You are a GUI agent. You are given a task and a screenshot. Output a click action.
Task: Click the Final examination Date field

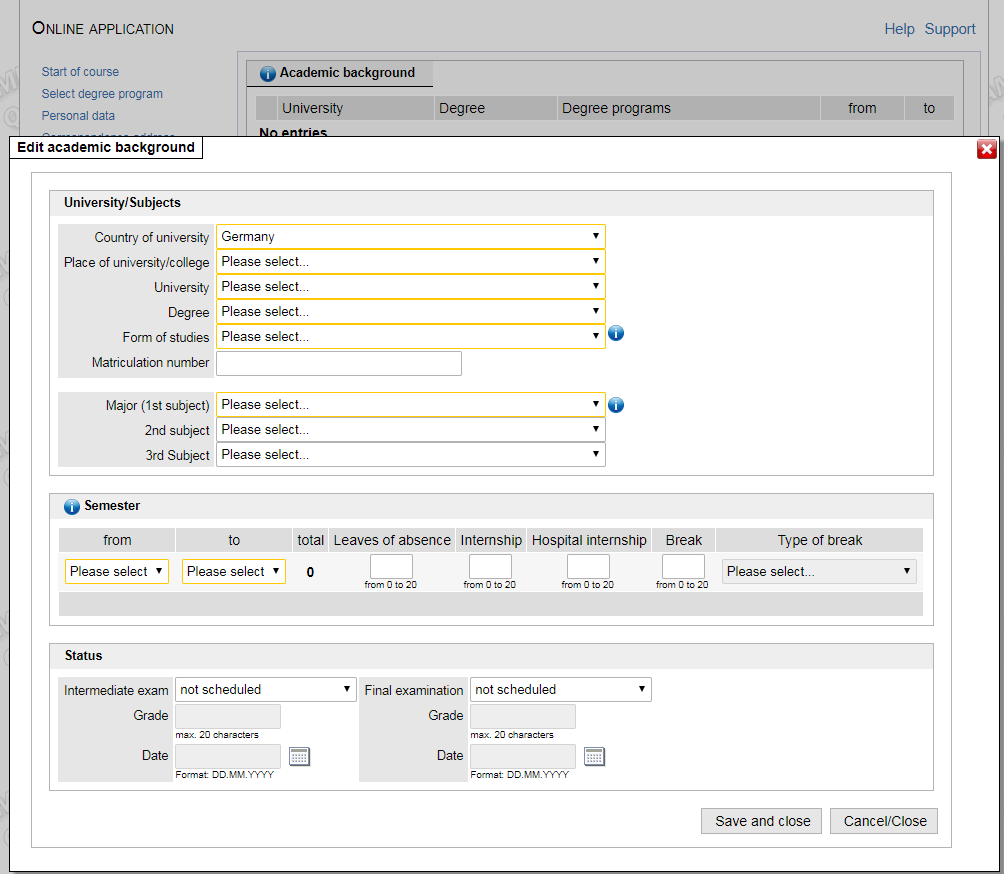523,756
